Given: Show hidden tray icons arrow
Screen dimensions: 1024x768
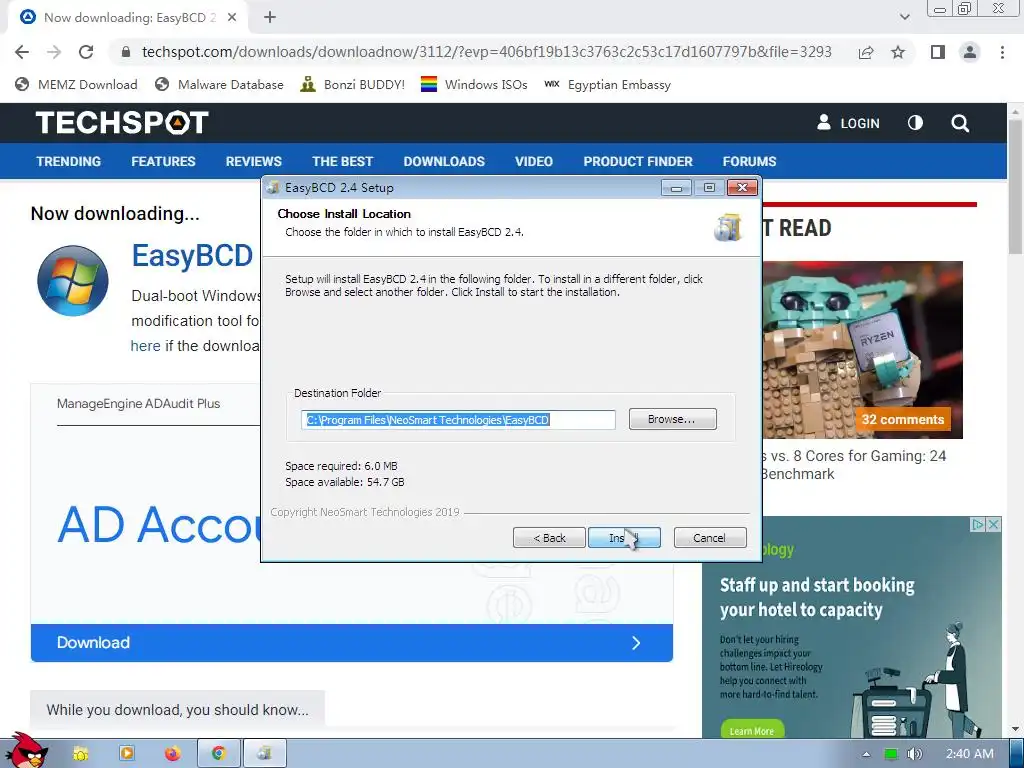Looking at the screenshot, I should (x=867, y=754).
